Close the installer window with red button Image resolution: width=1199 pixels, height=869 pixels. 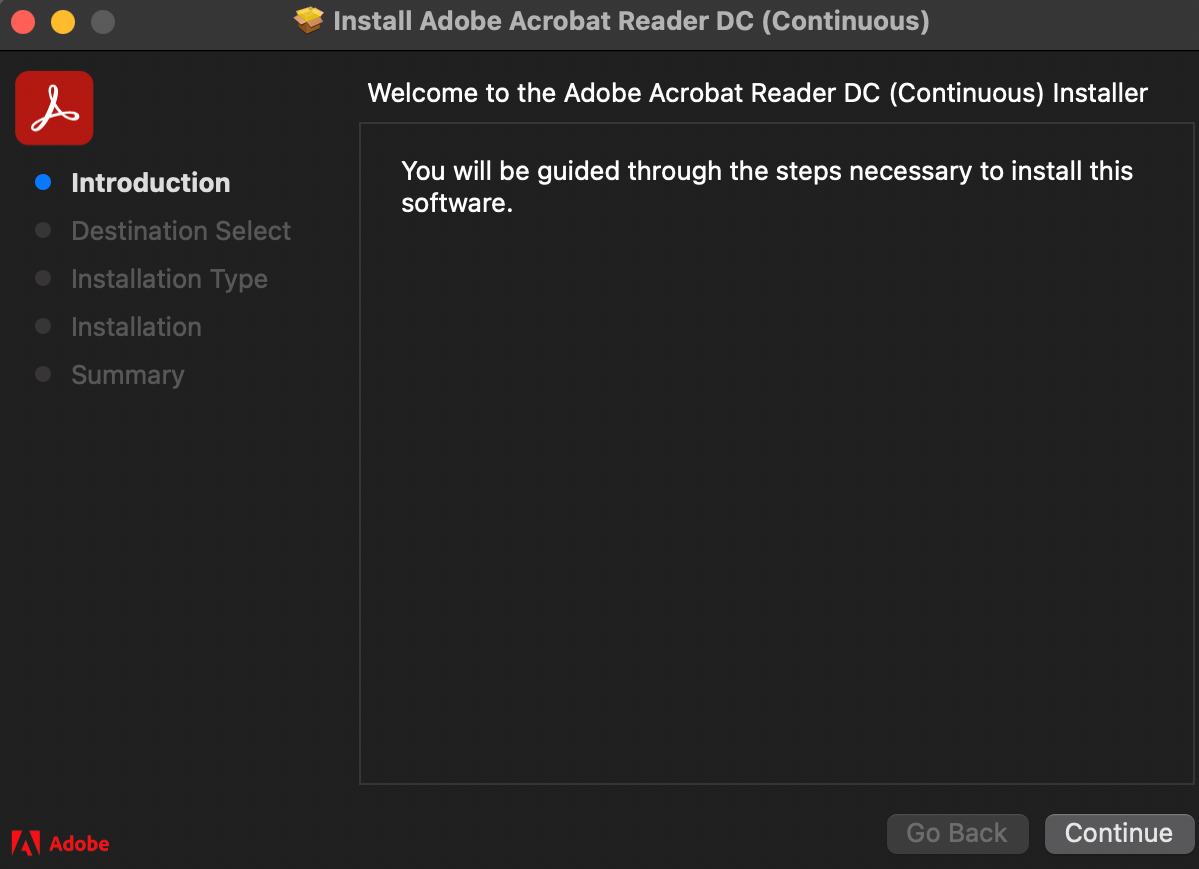pos(23,21)
